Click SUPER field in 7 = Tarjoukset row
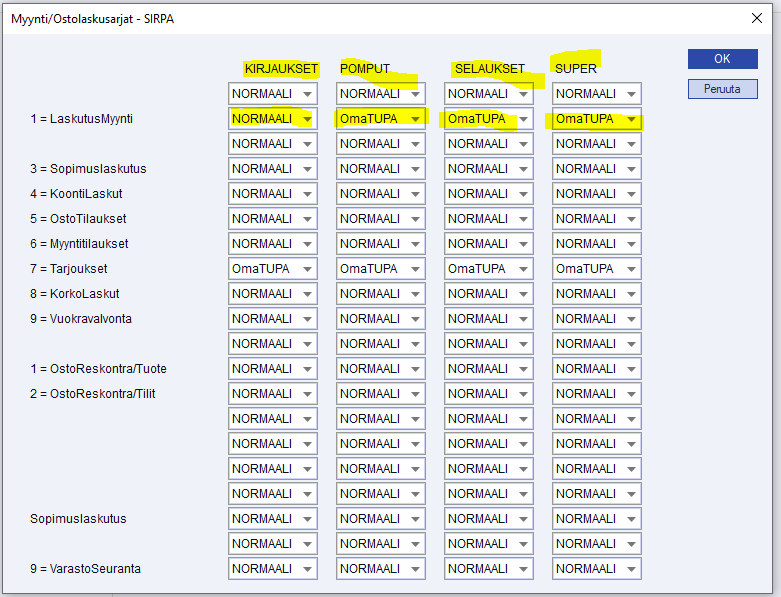781x597 pixels. pyautogui.click(x=596, y=269)
